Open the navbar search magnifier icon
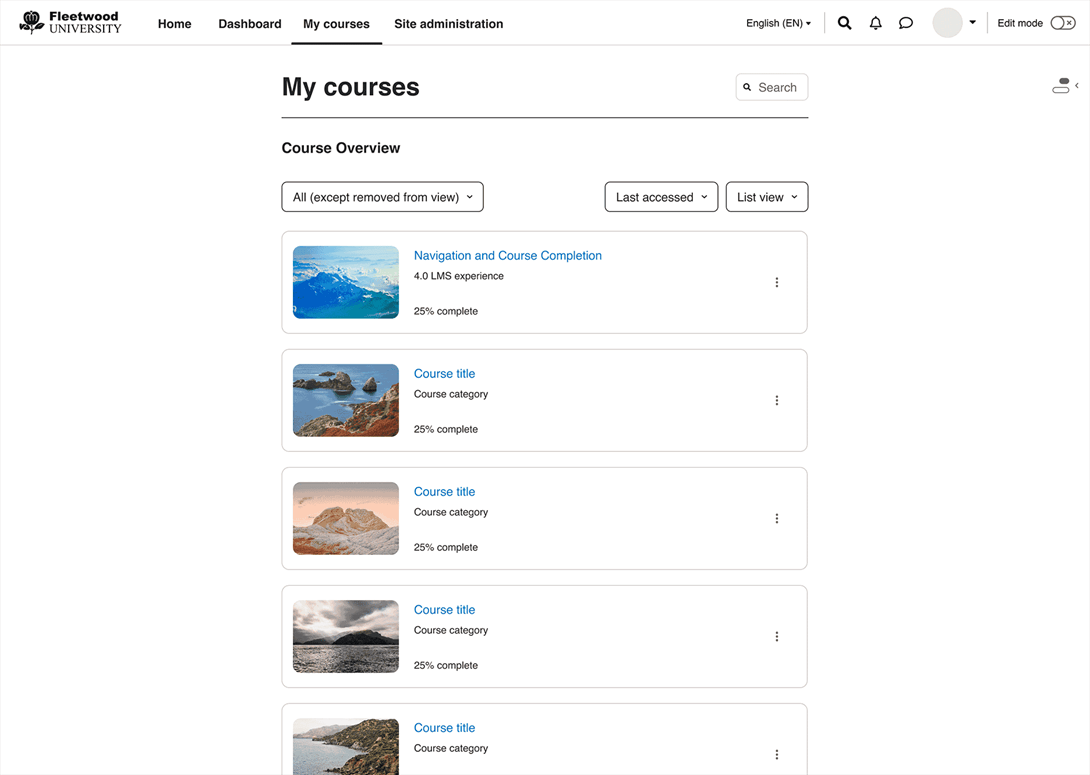Image resolution: width=1090 pixels, height=775 pixels. [x=844, y=22]
